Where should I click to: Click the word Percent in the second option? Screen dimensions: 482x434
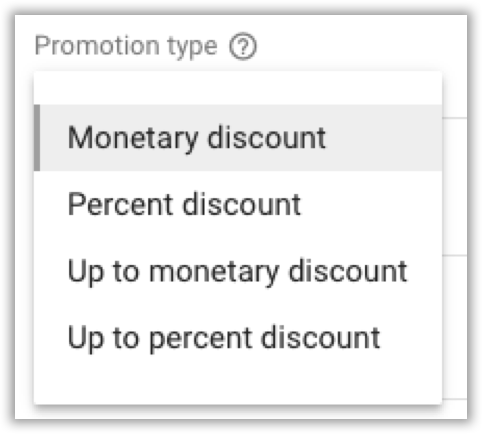pyautogui.click(x=120, y=204)
